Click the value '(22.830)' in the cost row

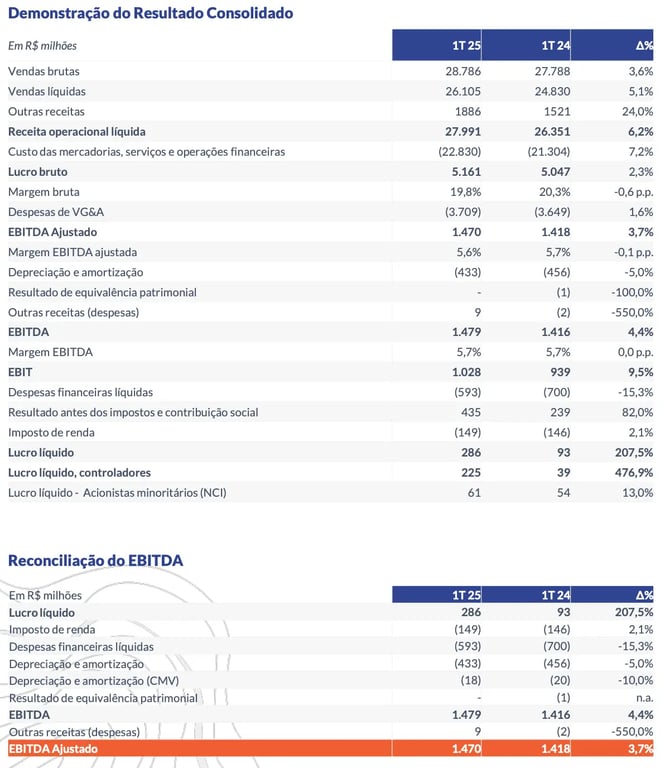(460, 151)
